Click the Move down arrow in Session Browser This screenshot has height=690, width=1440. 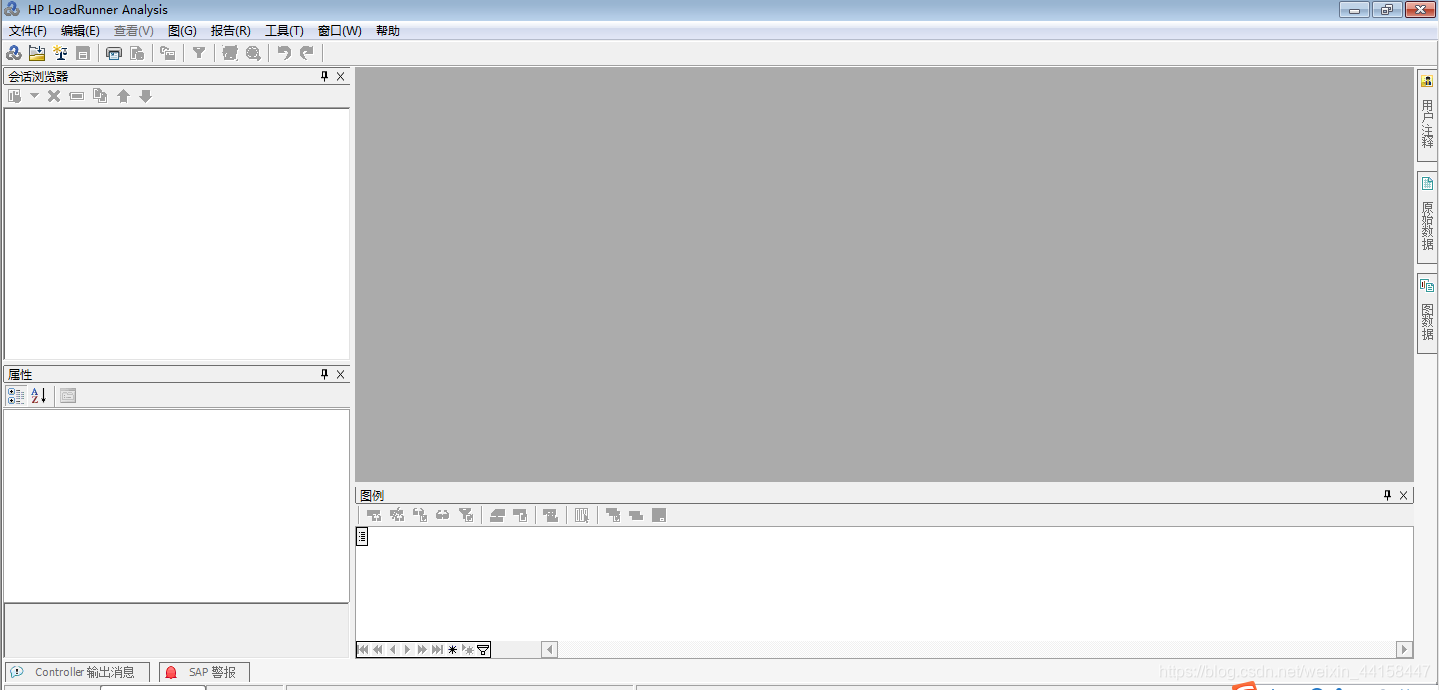coord(145,96)
